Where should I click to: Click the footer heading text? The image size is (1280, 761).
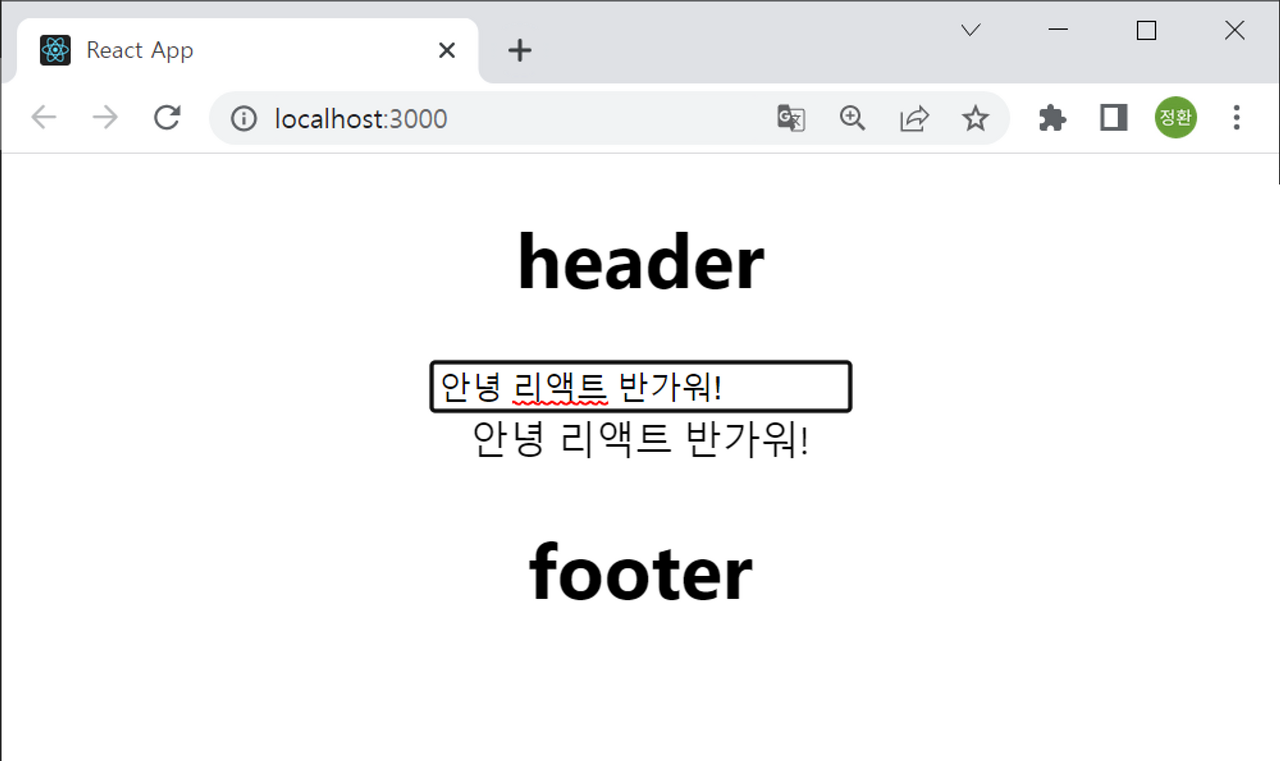[x=641, y=572]
